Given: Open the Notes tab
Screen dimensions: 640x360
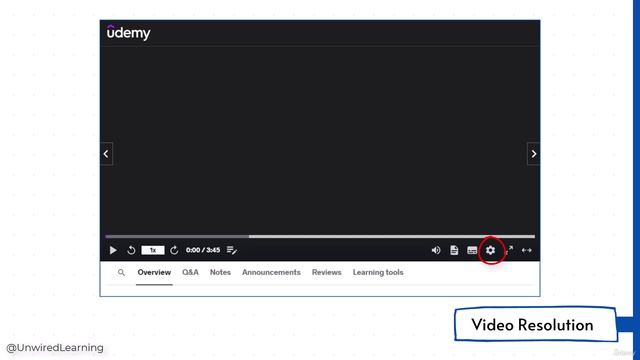Looking at the screenshot, I should (220, 272).
